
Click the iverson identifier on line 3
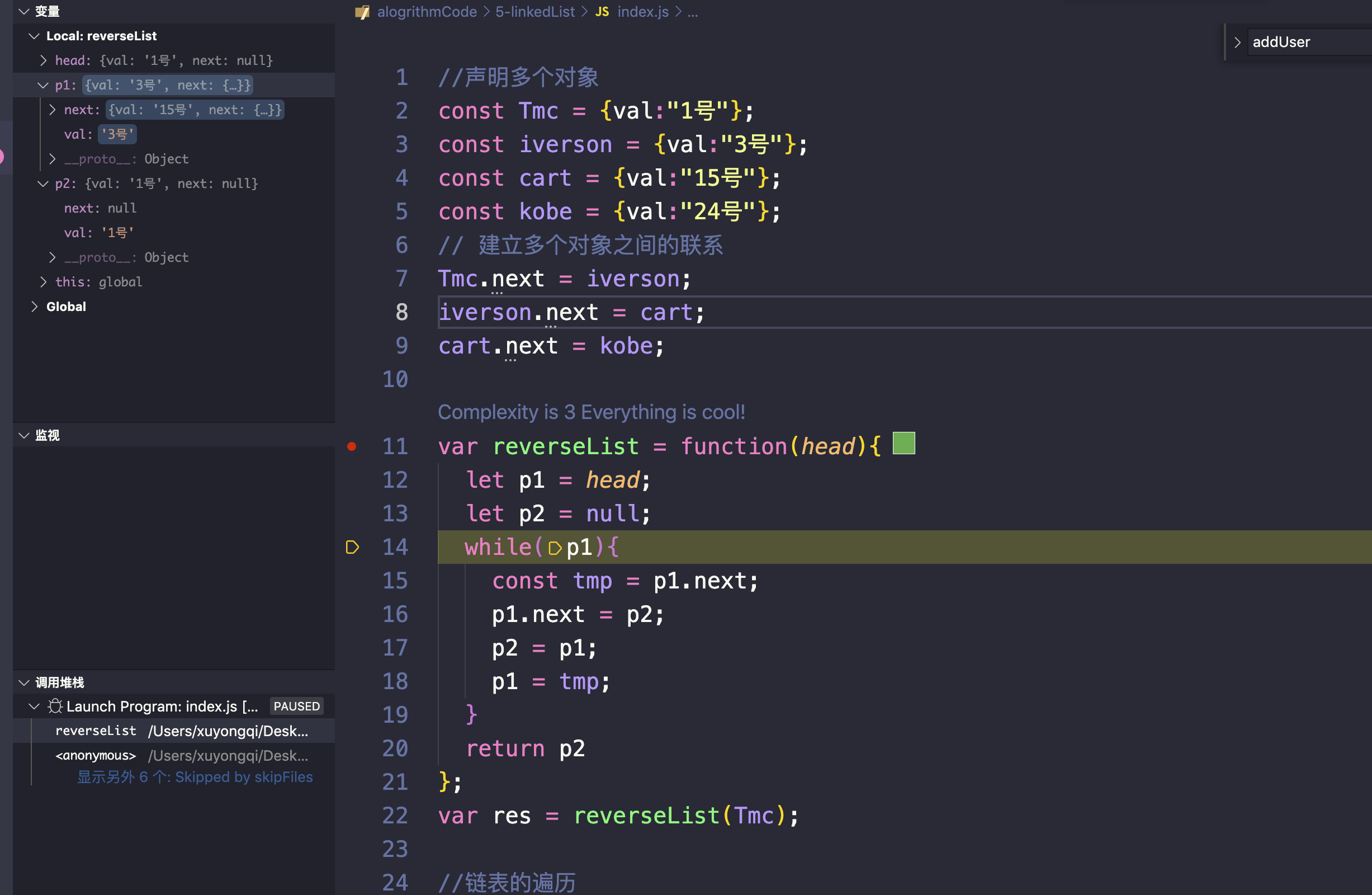(566, 145)
